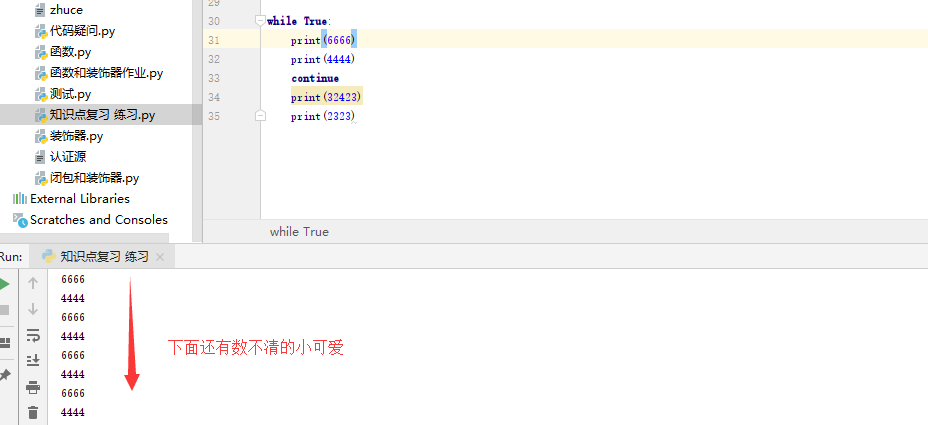Image resolution: width=928 pixels, height=425 pixels.
Task: Expand External Libraries node
Action: click(x=80, y=198)
